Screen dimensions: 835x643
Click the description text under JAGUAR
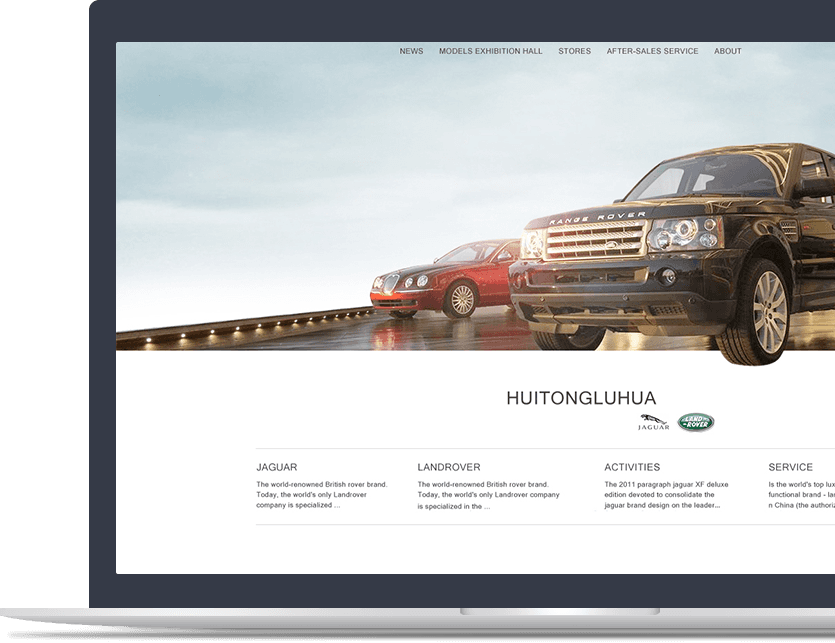click(x=321, y=495)
